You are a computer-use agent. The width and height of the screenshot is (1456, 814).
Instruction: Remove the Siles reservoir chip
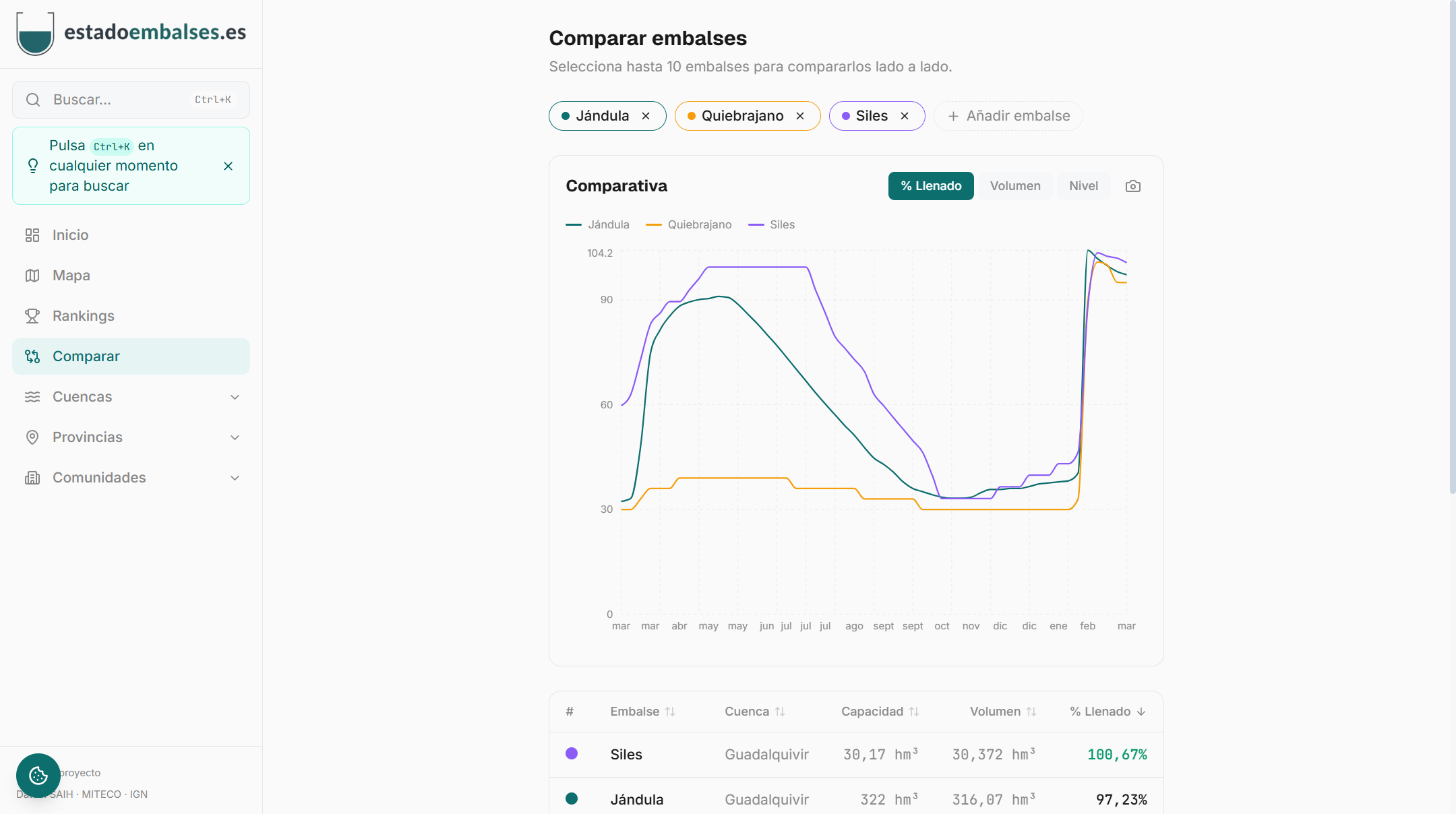(x=905, y=116)
